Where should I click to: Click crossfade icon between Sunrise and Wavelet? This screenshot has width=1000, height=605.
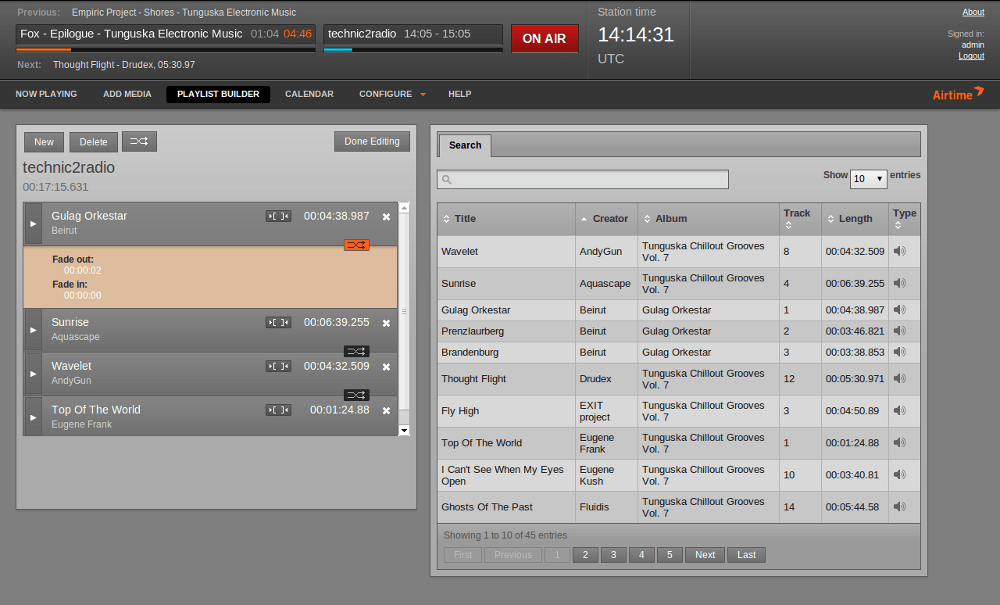click(x=356, y=351)
